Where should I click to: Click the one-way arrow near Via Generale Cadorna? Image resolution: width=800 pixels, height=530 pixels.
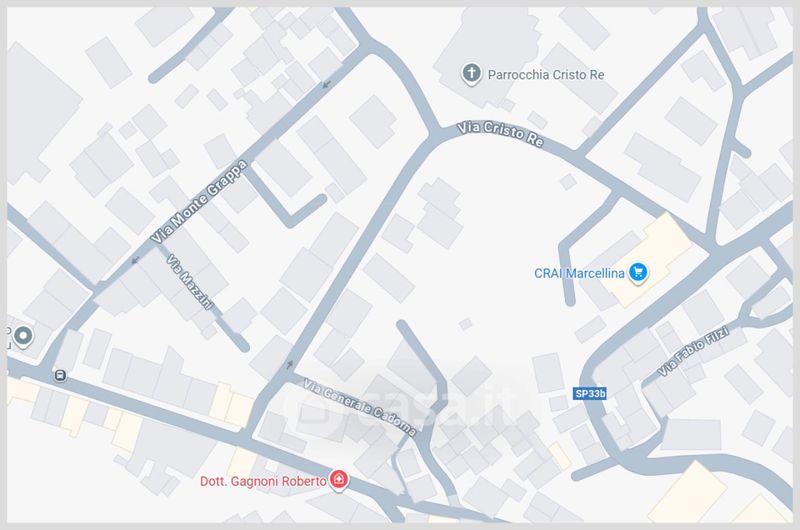click(x=290, y=364)
